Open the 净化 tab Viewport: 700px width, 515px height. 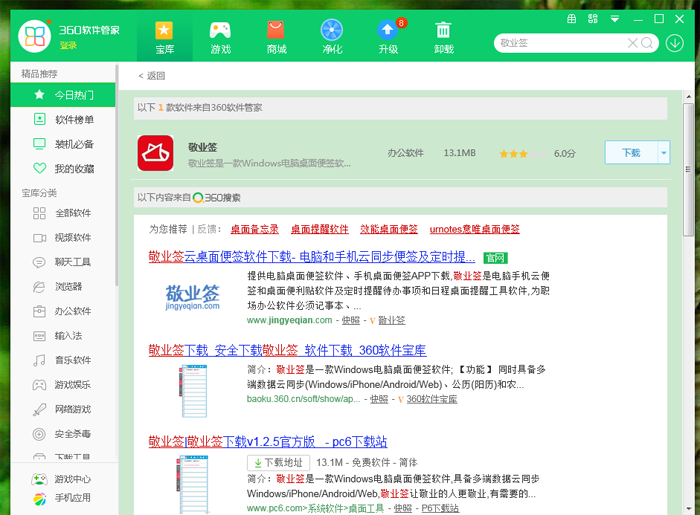pyautogui.click(x=332, y=38)
